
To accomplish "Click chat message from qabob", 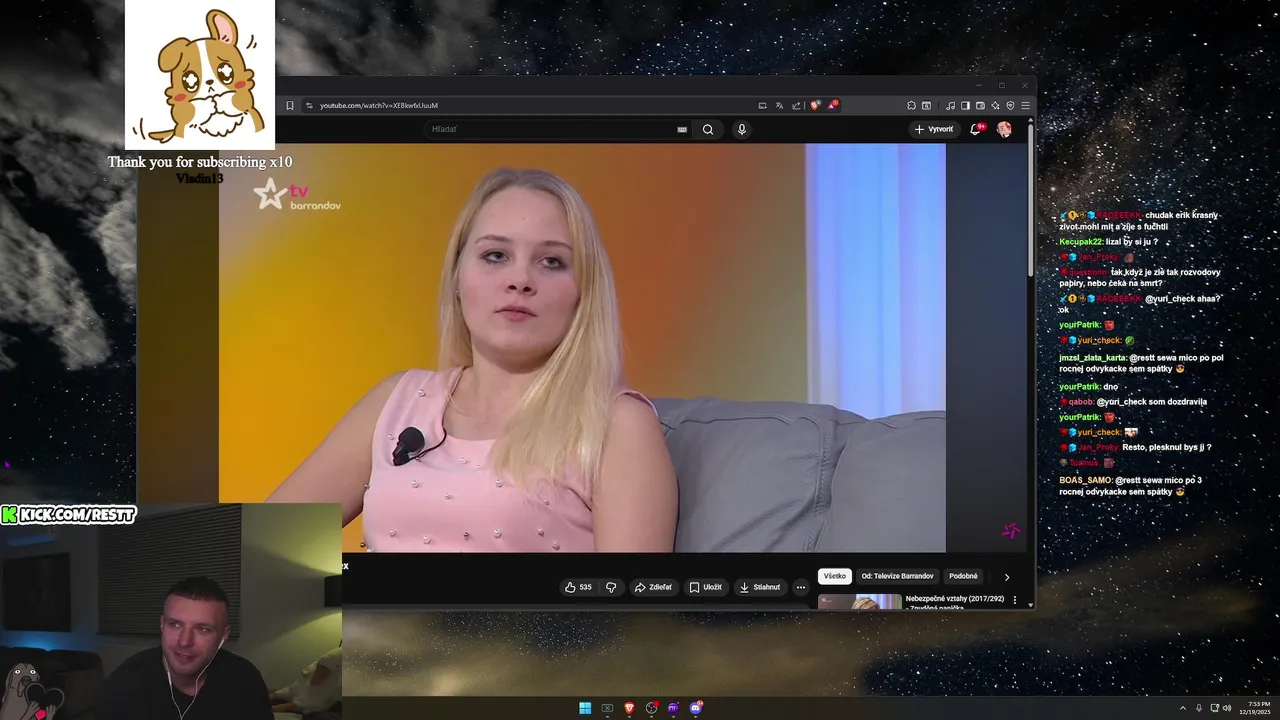I will coord(1133,402).
